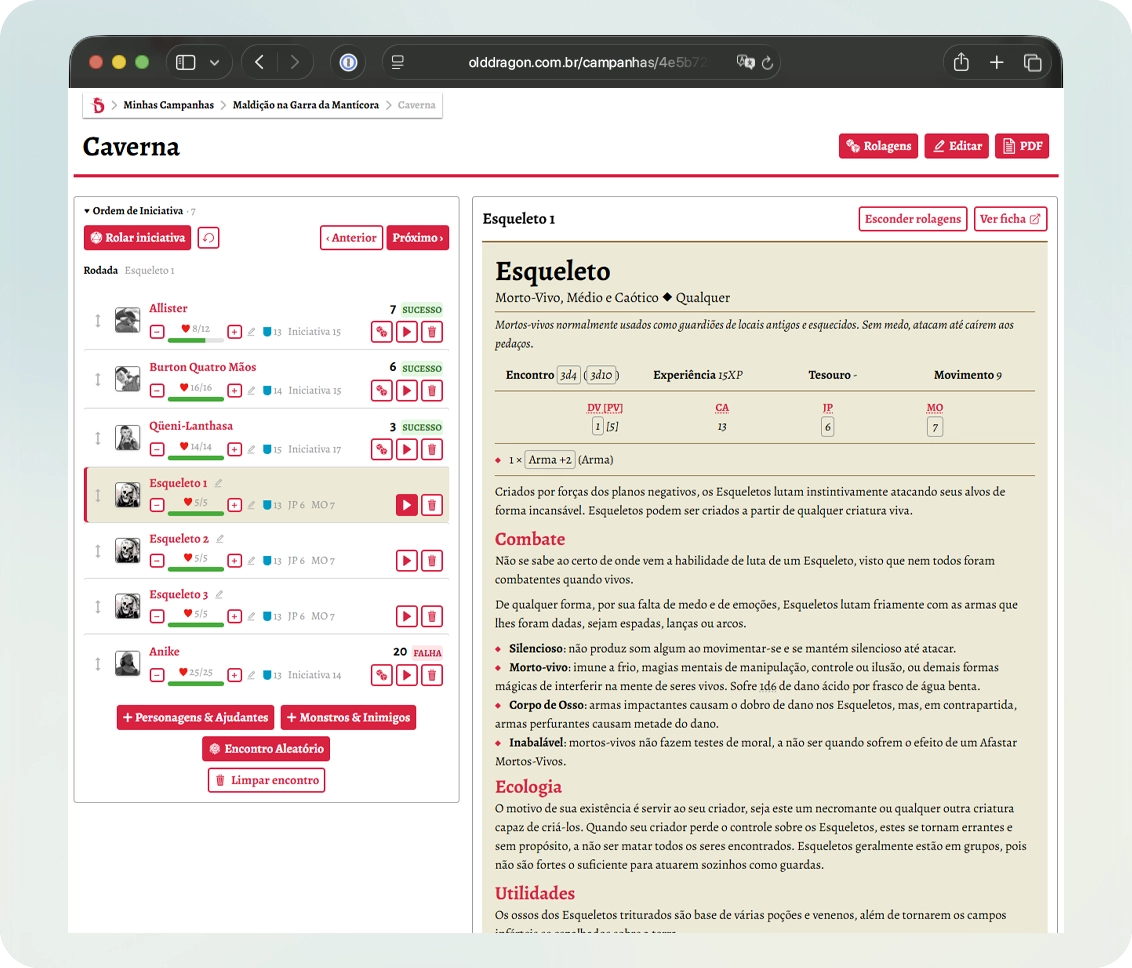Open a new Safari tab with plus icon
The height and width of the screenshot is (968, 1132).
pyautogui.click(x=996, y=63)
